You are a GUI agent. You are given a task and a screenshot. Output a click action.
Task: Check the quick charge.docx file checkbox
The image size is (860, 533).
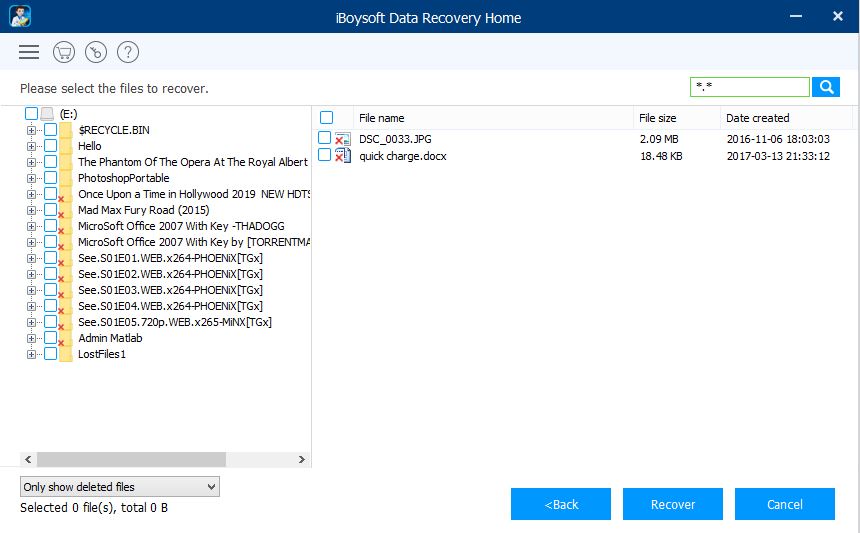click(x=325, y=155)
